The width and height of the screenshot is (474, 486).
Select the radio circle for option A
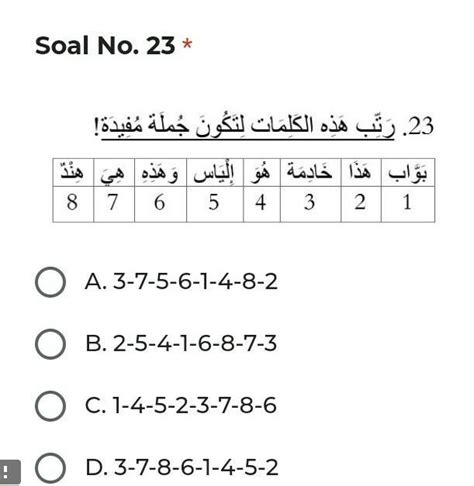click(50, 282)
